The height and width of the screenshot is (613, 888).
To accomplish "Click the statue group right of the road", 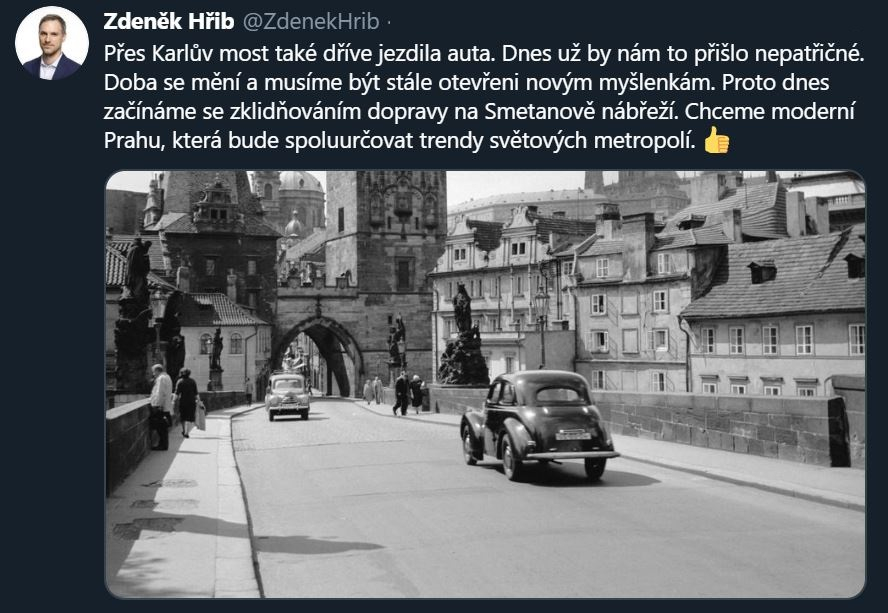I will pyautogui.click(x=463, y=336).
